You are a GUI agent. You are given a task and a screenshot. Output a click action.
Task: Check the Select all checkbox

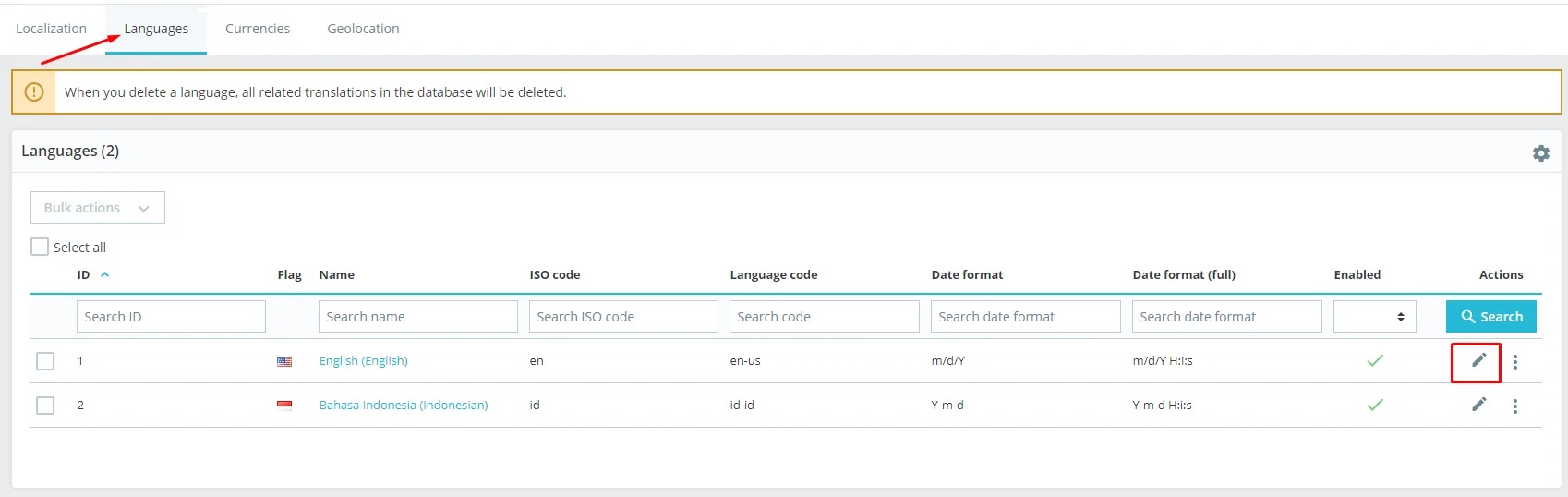click(40, 247)
